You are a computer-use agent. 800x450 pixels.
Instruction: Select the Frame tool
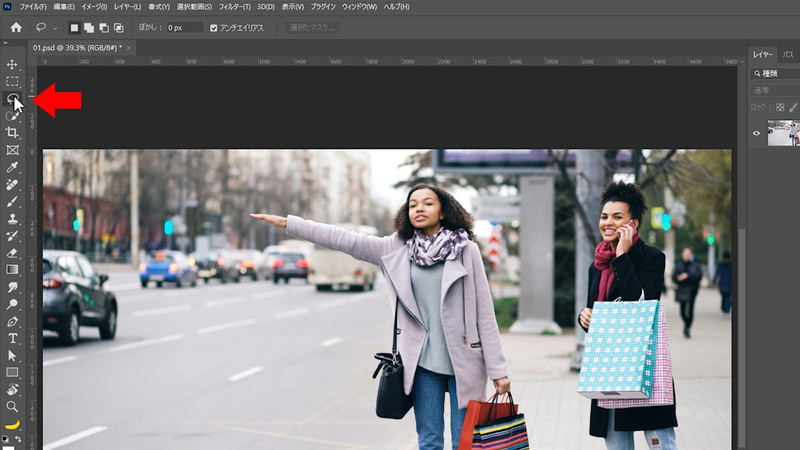(12, 150)
